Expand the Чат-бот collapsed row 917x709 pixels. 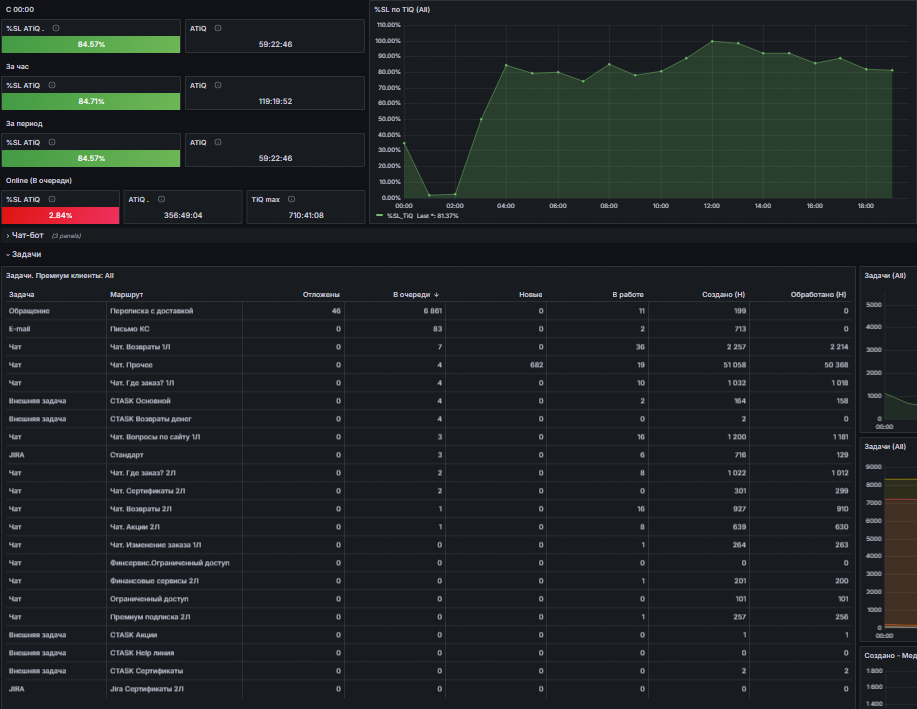tap(25, 235)
